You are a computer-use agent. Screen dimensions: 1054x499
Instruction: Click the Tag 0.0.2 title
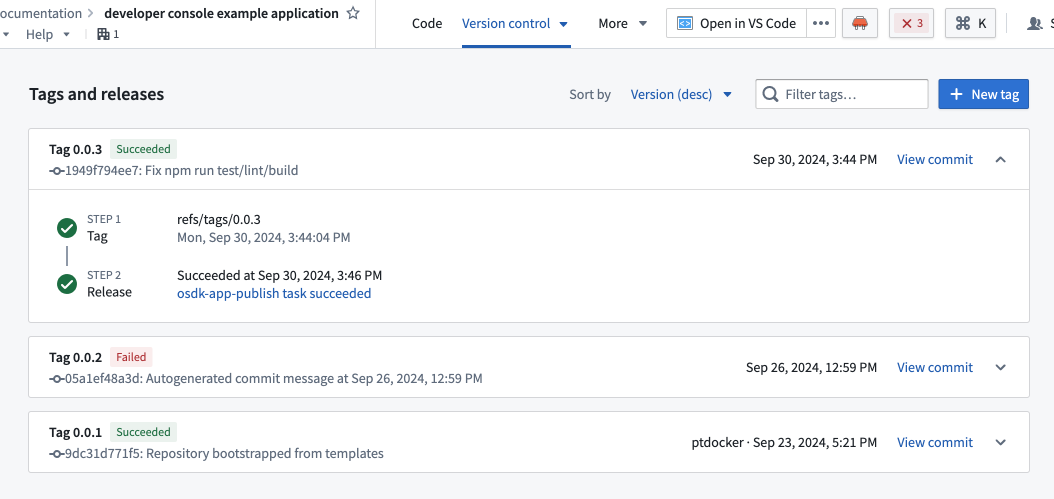76,357
